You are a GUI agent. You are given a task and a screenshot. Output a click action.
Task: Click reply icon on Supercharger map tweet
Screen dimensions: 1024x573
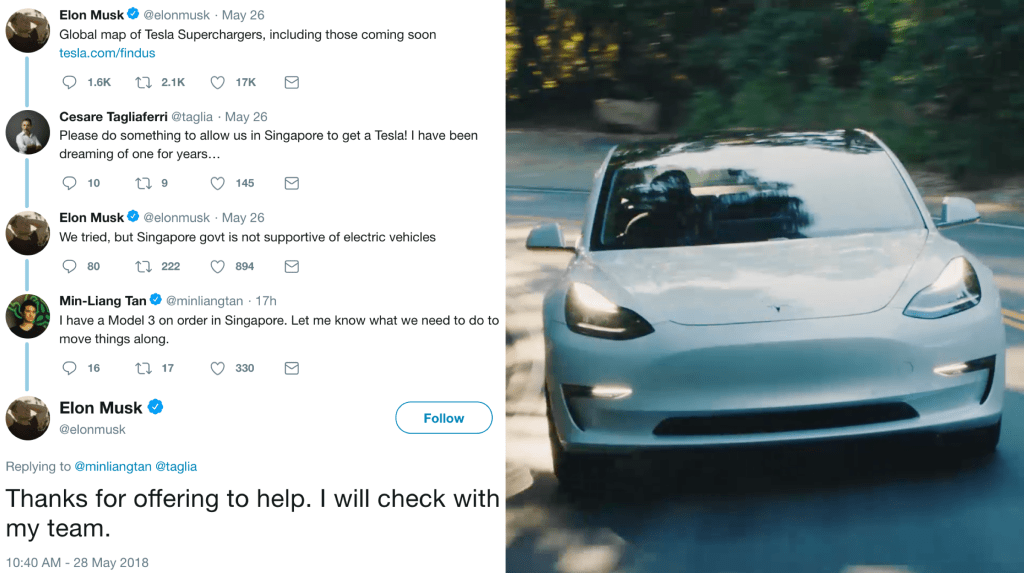tap(69, 82)
